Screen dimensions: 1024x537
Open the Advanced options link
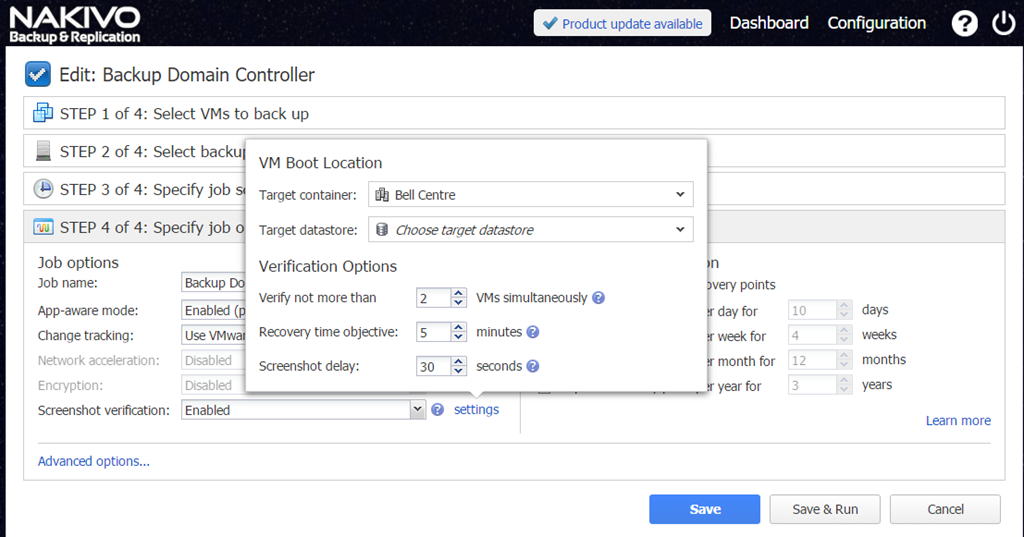point(93,461)
